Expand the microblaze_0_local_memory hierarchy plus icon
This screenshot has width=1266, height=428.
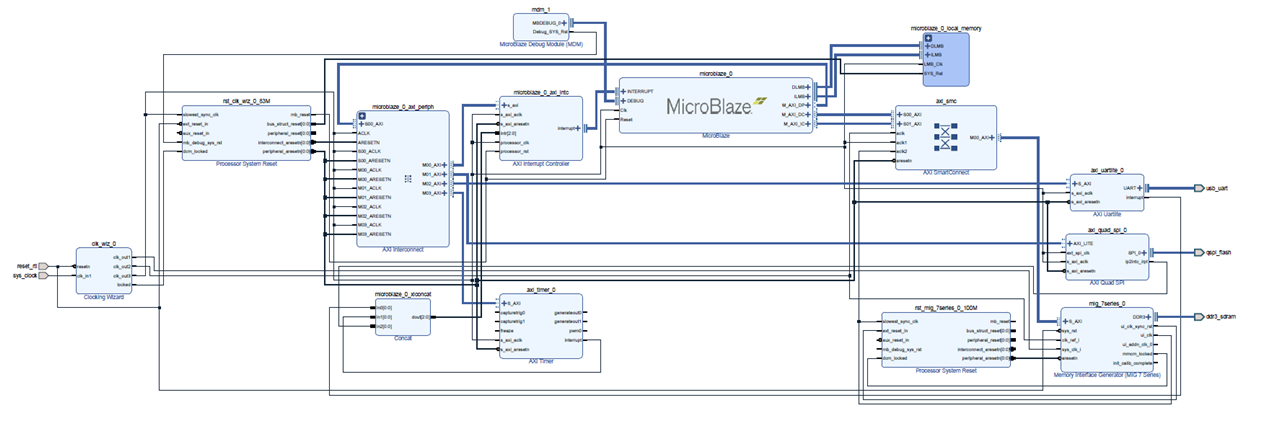[x=928, y=37]
